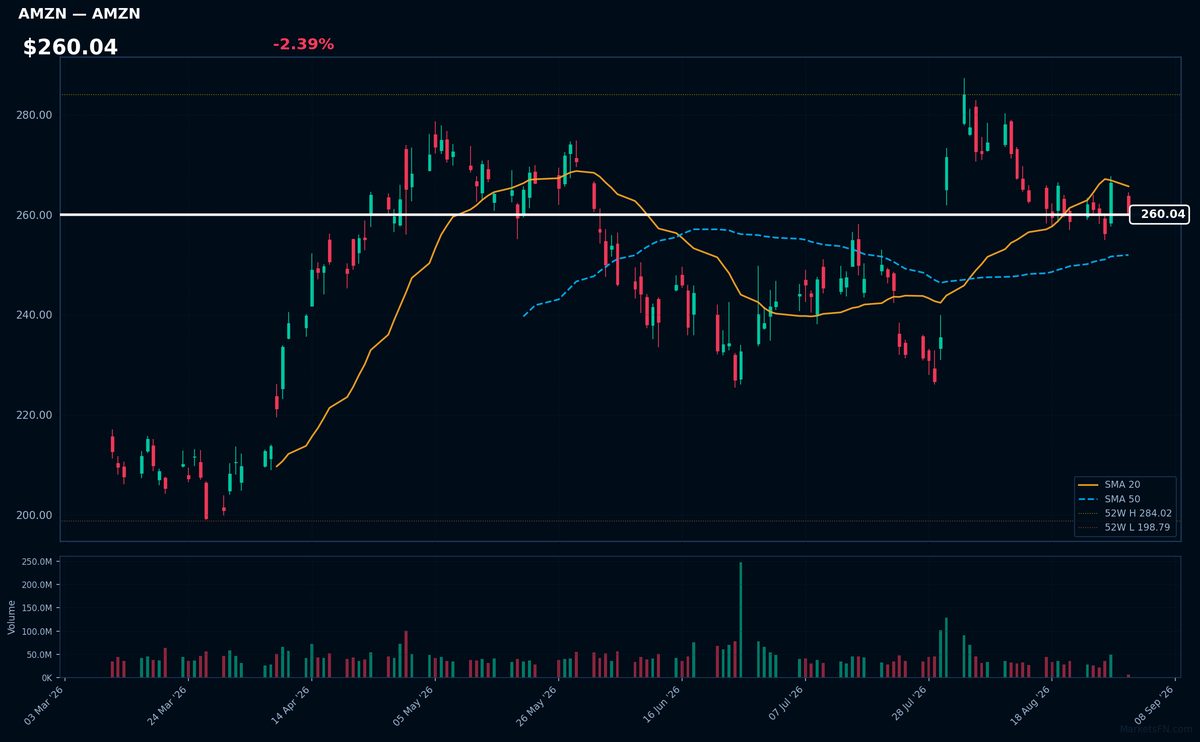Click the AMZN — AMZN chart title
The height and width of the screenshot is (742, 1200).
coord(79,14)
